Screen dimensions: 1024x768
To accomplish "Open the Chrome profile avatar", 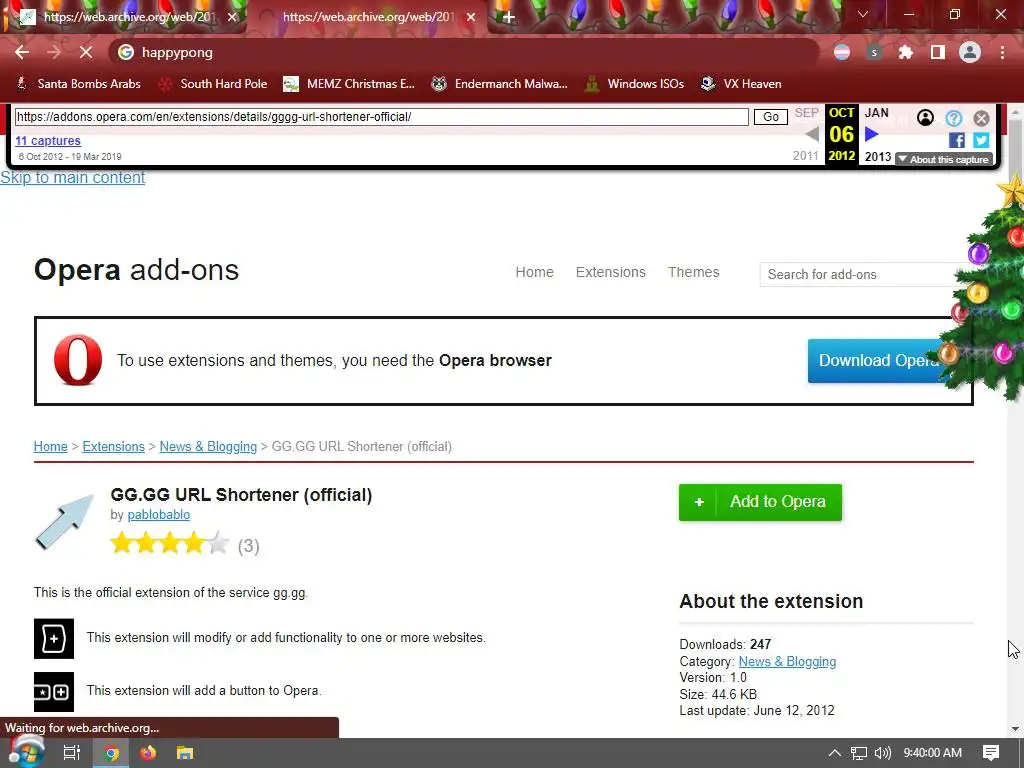I will click(970, 52).
